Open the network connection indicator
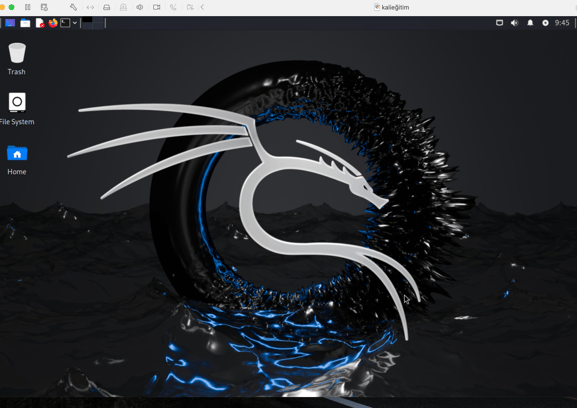 (x=499, y=23)
